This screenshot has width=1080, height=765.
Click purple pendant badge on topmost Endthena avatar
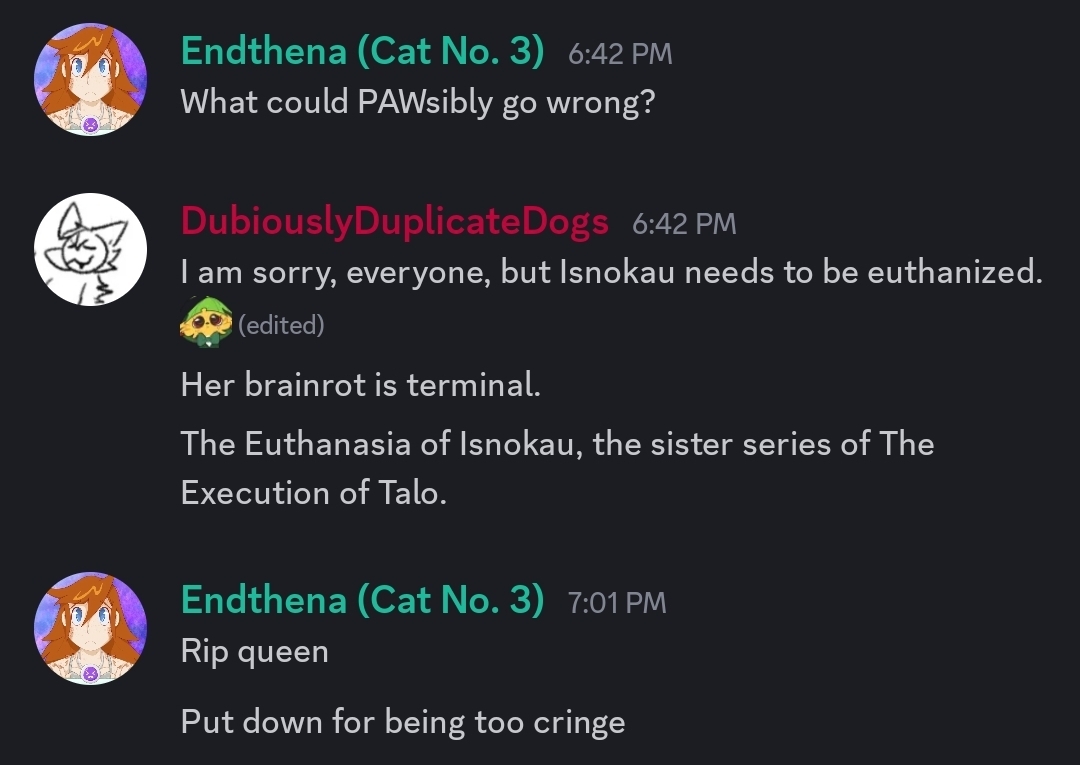pyautogui.click(x=90, y=125)
